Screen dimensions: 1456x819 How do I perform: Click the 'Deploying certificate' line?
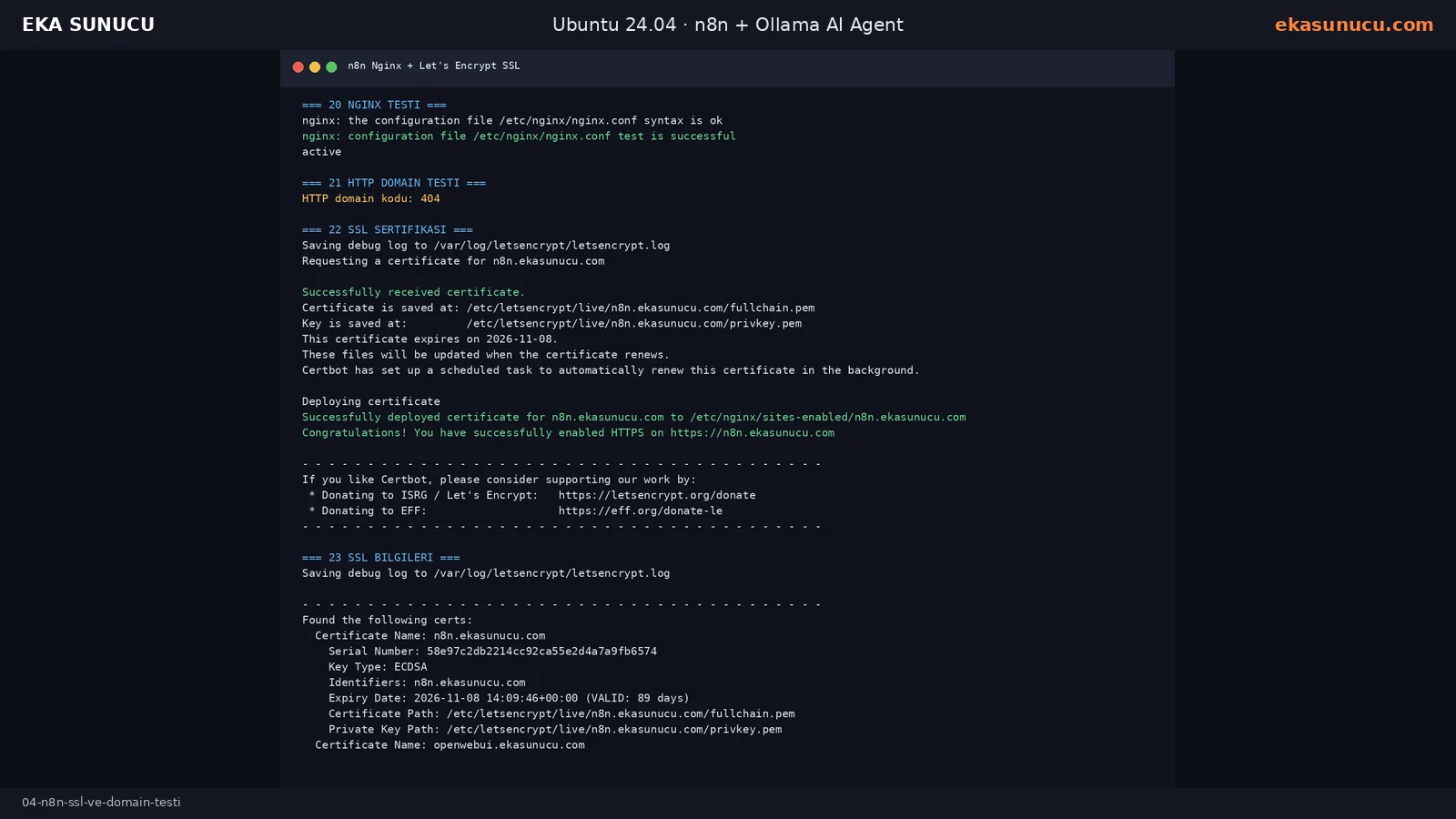pos(371,401)
